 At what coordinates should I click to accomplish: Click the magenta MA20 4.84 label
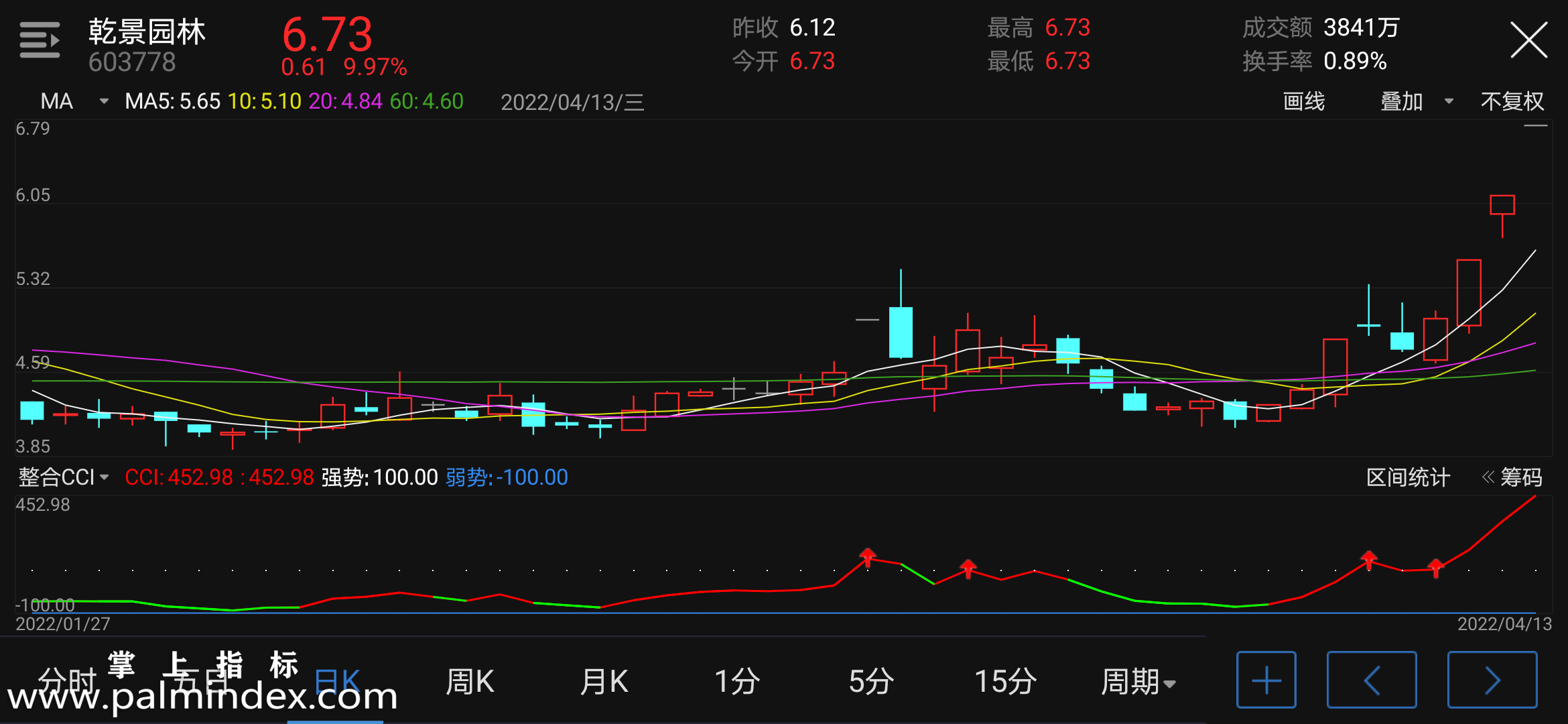click(346, 101)
